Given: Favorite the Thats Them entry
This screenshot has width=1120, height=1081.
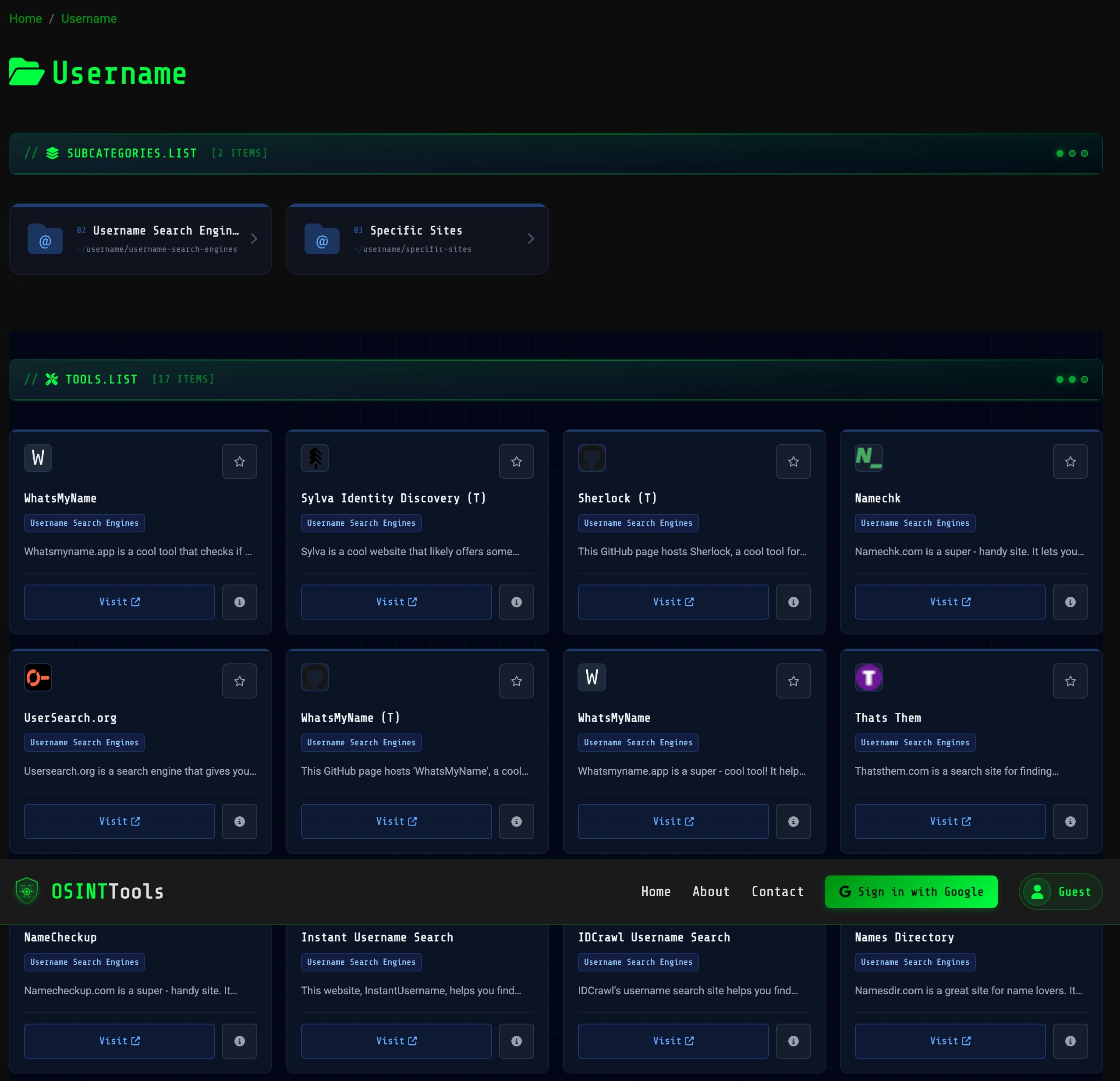Looking at the screenshot, I should pos(1070,680).
